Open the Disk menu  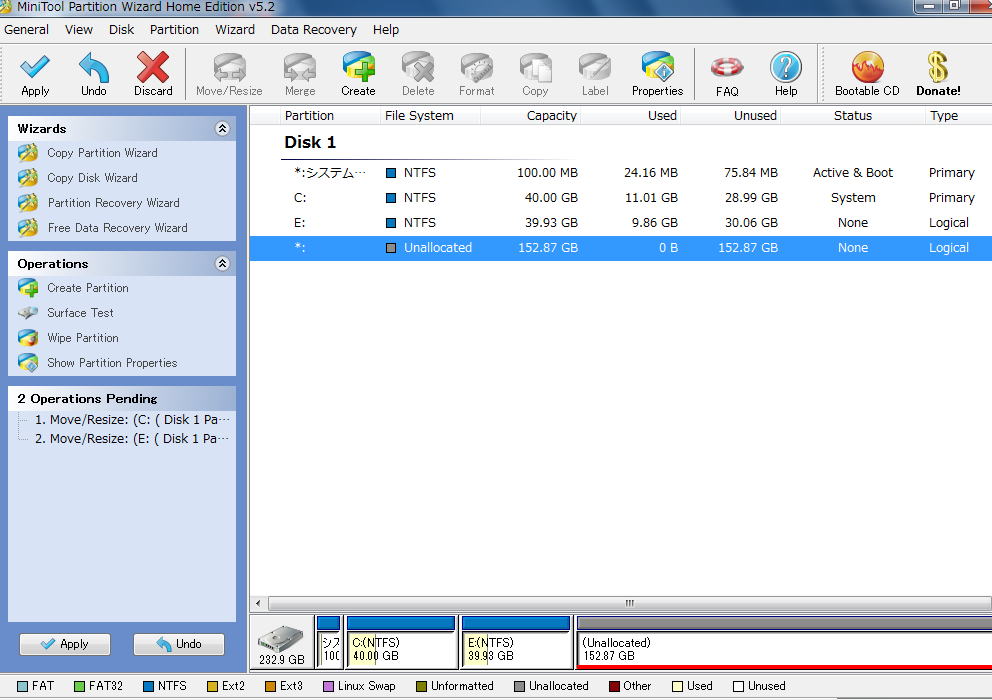pyautogui.click(x=121, y=30)
